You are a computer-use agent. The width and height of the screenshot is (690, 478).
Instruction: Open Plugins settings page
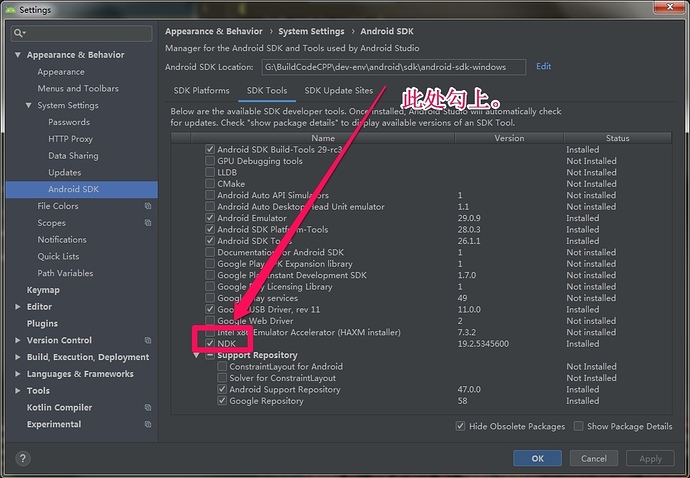pyautogui.click(x=42, y=324)
